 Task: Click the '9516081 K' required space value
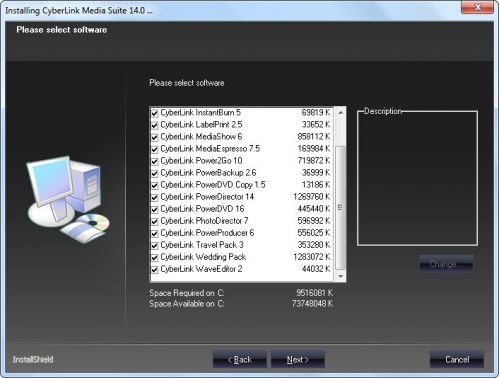(314, 293)
